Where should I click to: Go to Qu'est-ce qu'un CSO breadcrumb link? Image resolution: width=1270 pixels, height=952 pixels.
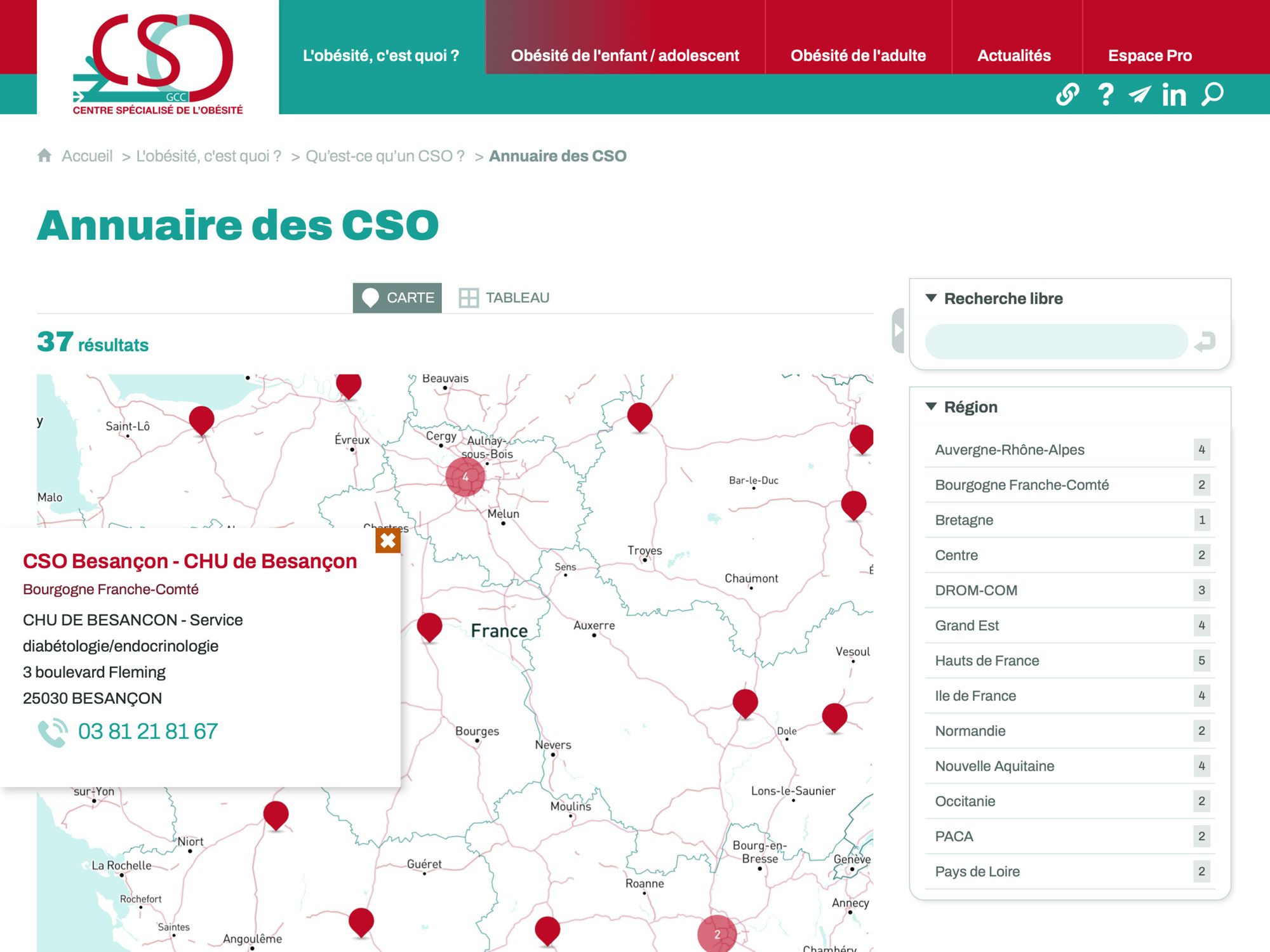tap(385, 156)
